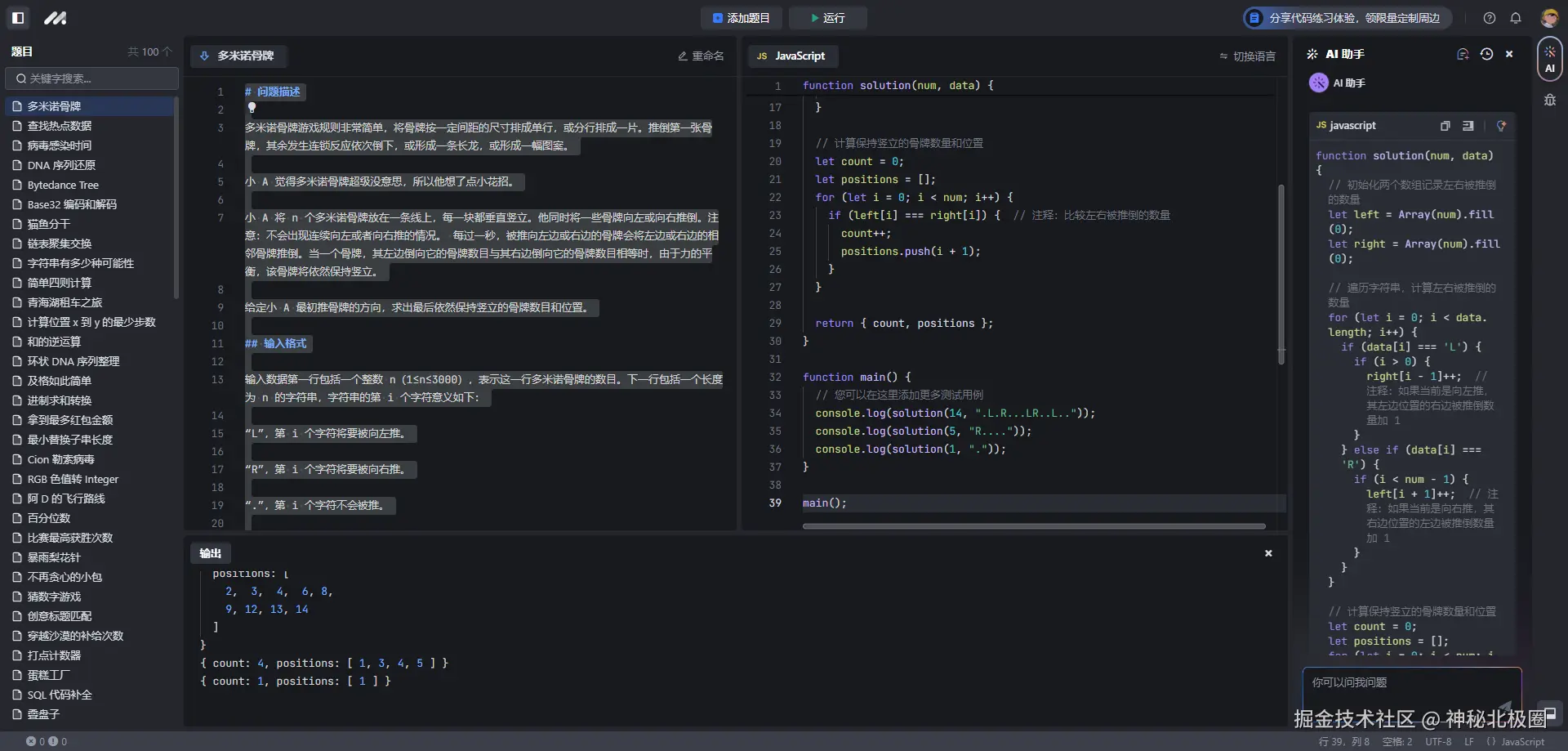1568x751 pixels.
Task: Toggle the AI side panel button
Action: tap(1549, 59)
